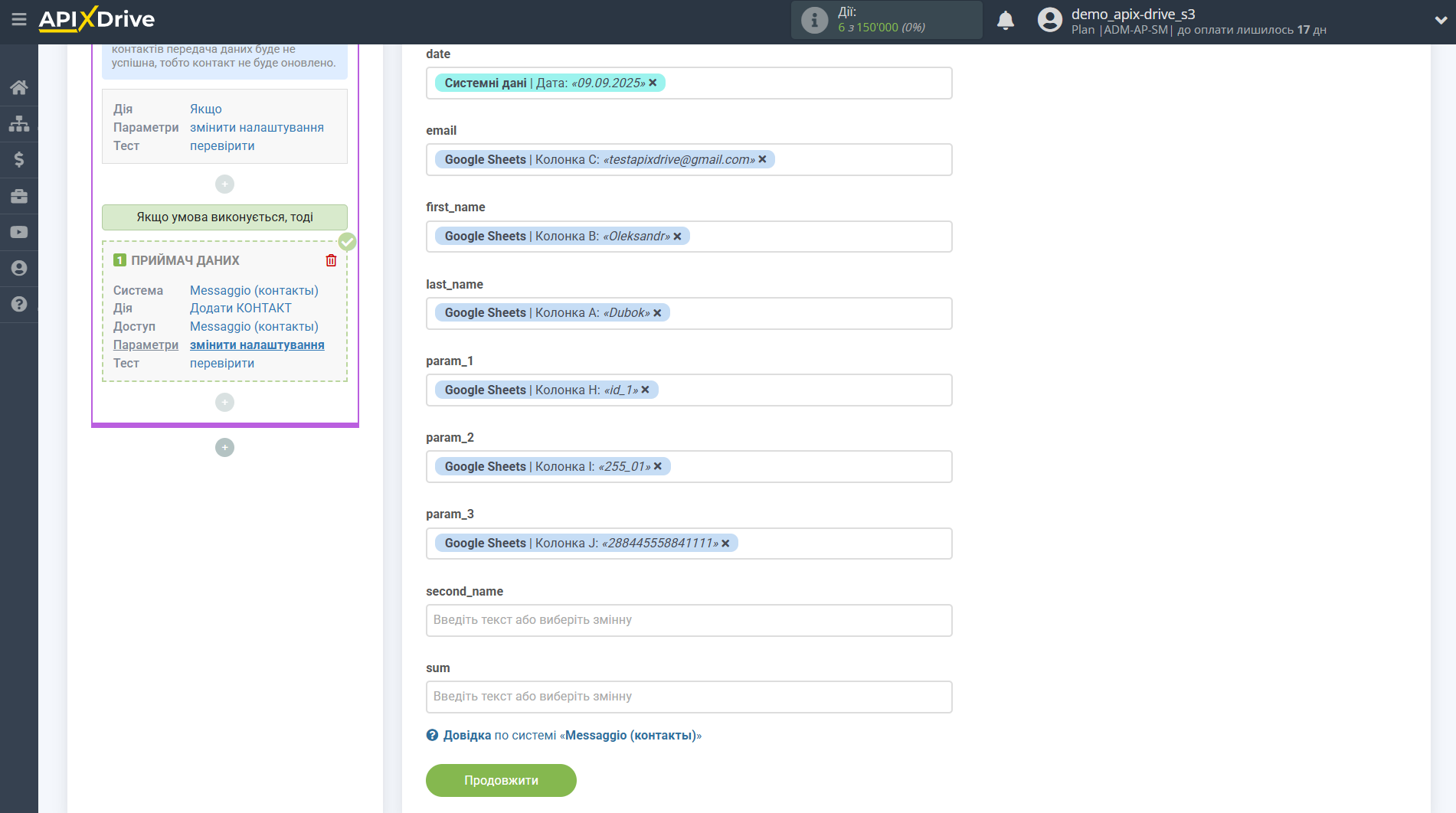Image resolution: width=1456 pixels, height=813 pixels.
Task: Open the YouTube video tutorials icon
Action: pyautogui.click(x=19, y=232)
